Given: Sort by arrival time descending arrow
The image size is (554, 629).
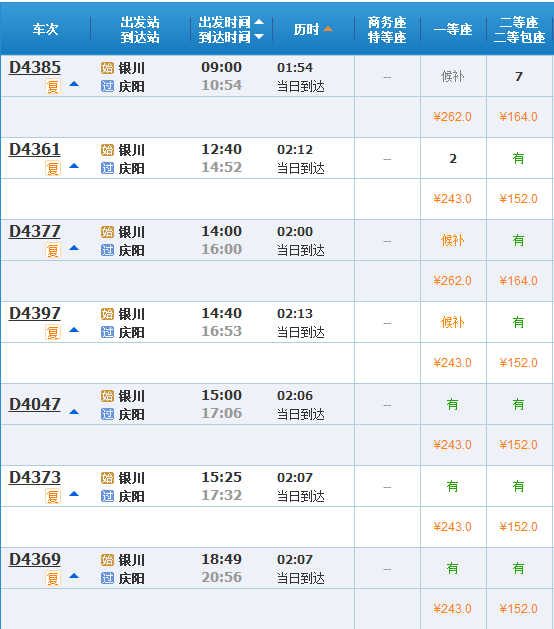Looking at the screenshot, I should [x=259, y=37].
